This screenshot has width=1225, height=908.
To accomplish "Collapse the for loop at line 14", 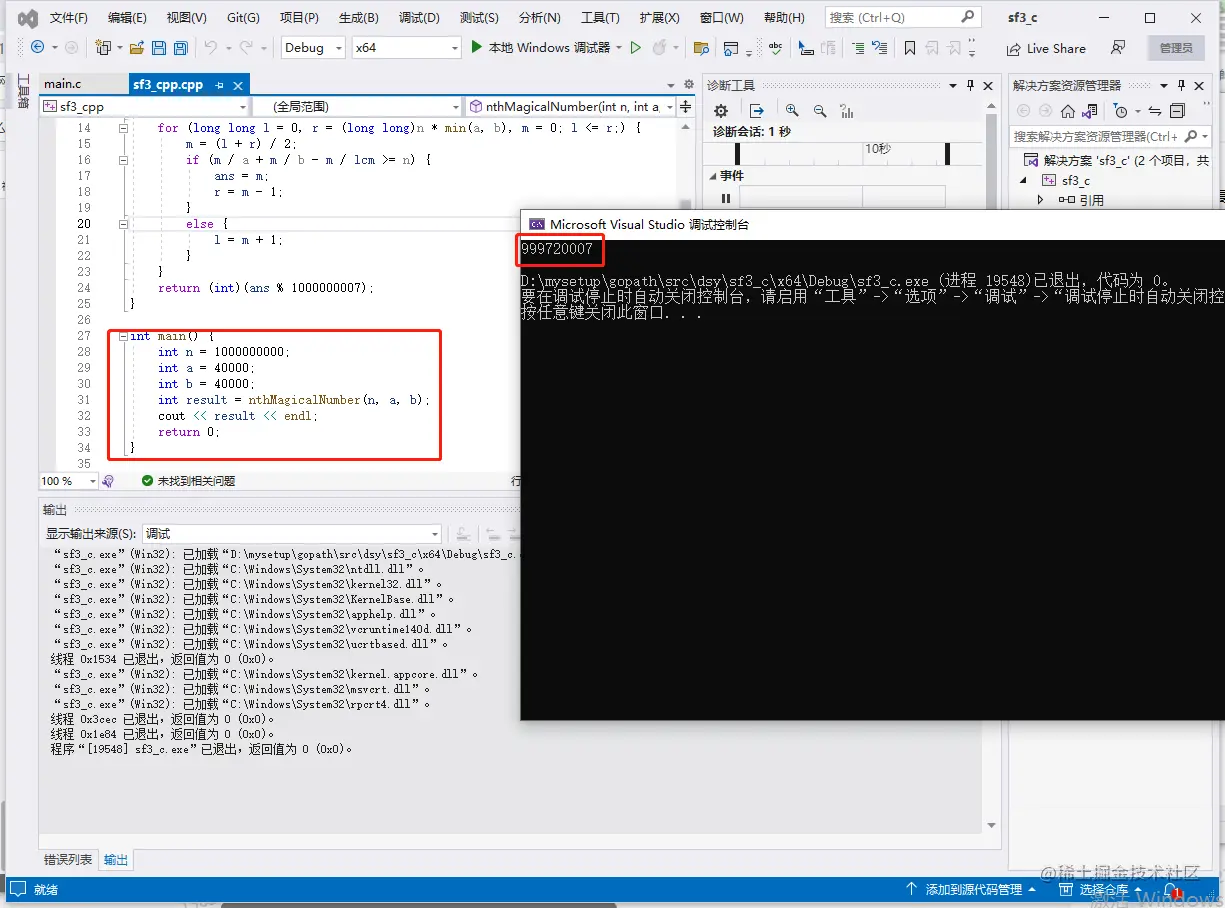I will (124, 128).
